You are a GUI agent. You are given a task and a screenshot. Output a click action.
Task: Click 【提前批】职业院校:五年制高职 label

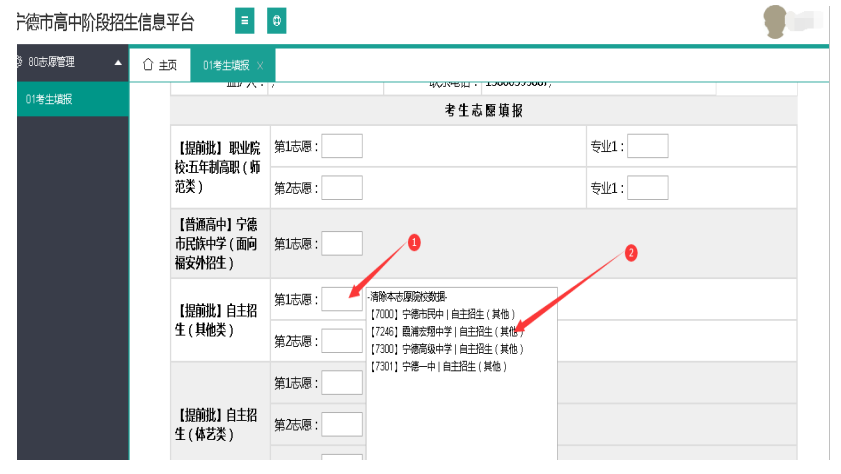(217, 167)
